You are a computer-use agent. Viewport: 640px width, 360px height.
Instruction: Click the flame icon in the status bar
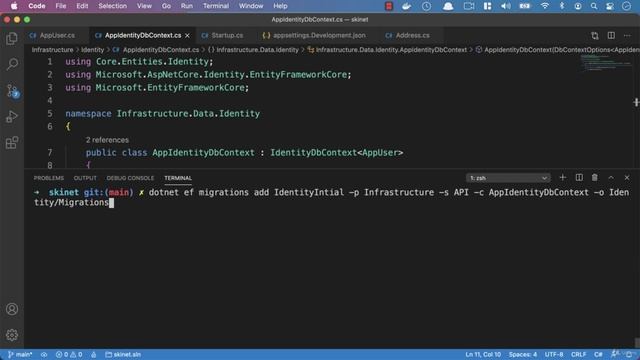93,354
